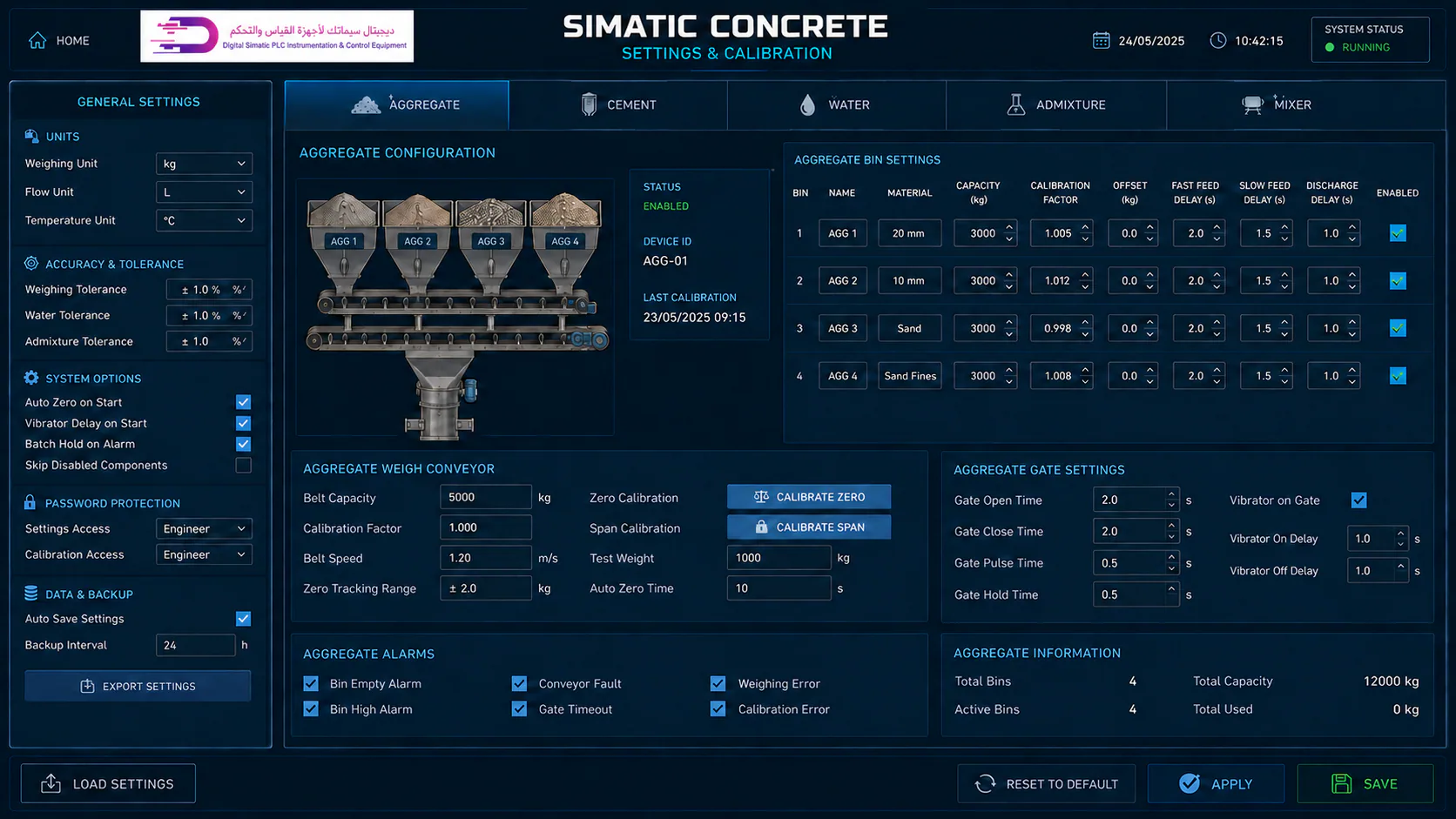Open the Flow Unit dropdown
The image size is (1456, 819).
pyautogui.click(x=205, y=191)
